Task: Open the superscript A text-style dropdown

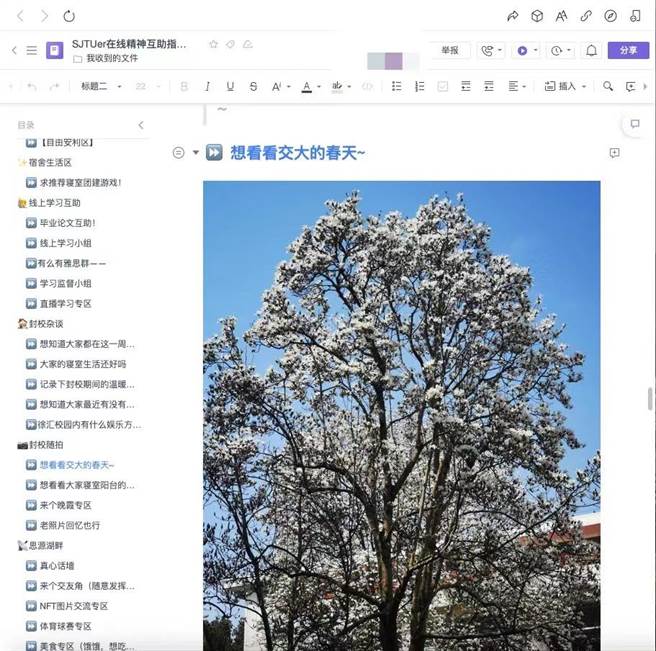Action: point(280,87)
